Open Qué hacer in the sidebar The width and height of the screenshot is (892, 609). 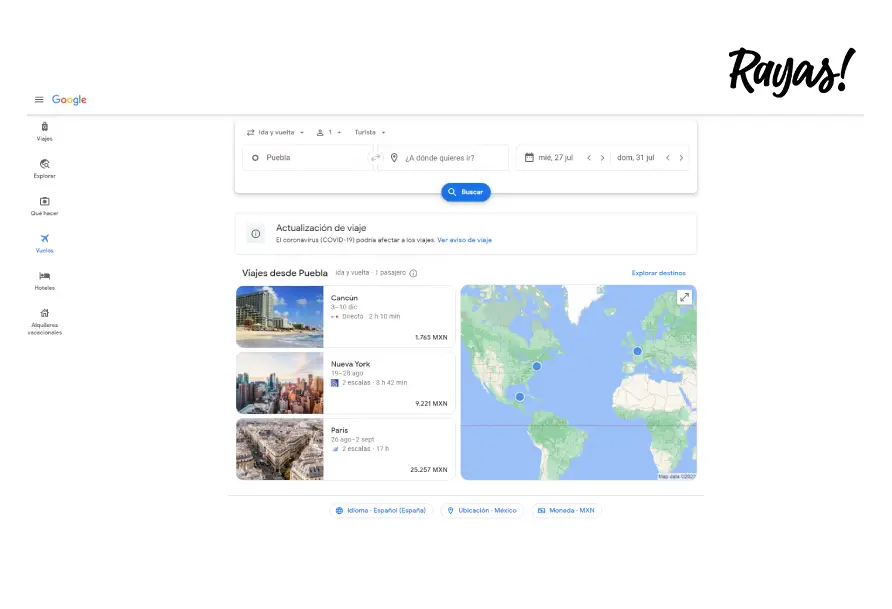click(x=44, y=206)
